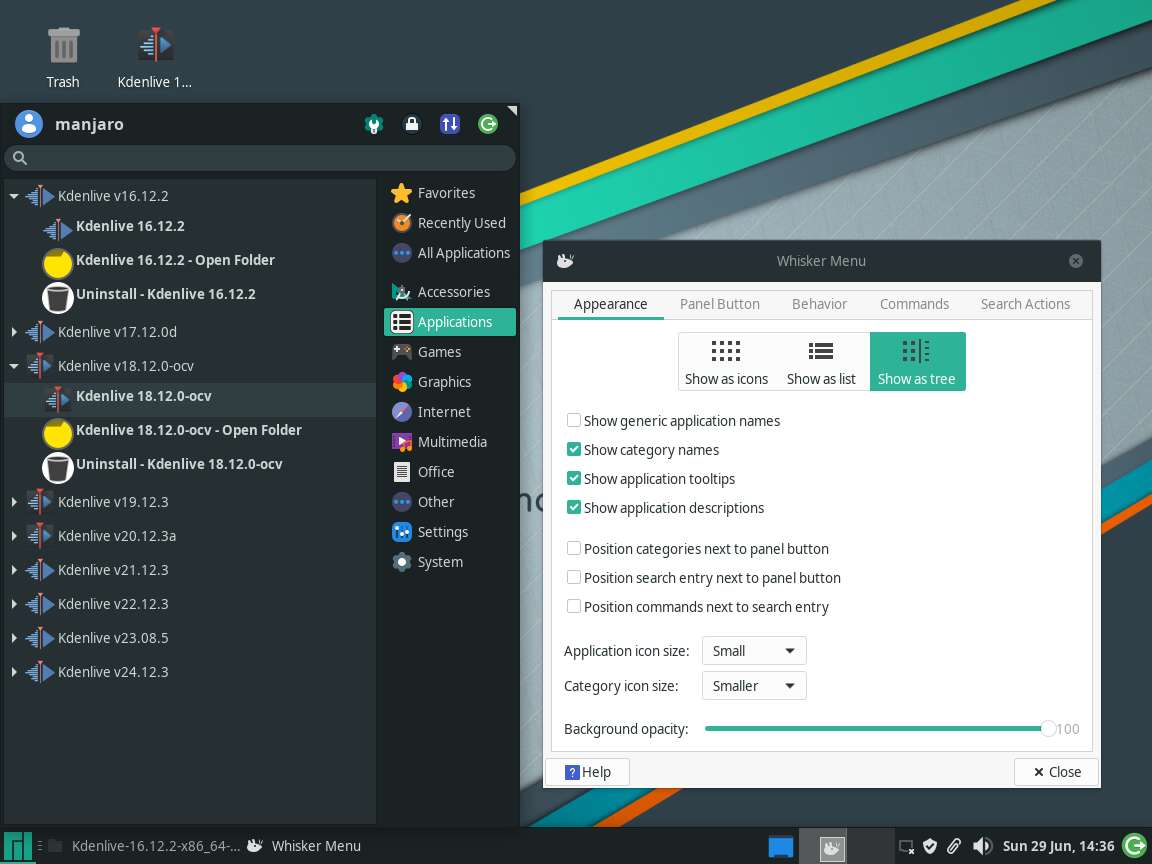Image resolution: width=1152 pixels, height=864 pixels.
Task: Click the log out icon in menu header
Action: (x=488, y=124)
